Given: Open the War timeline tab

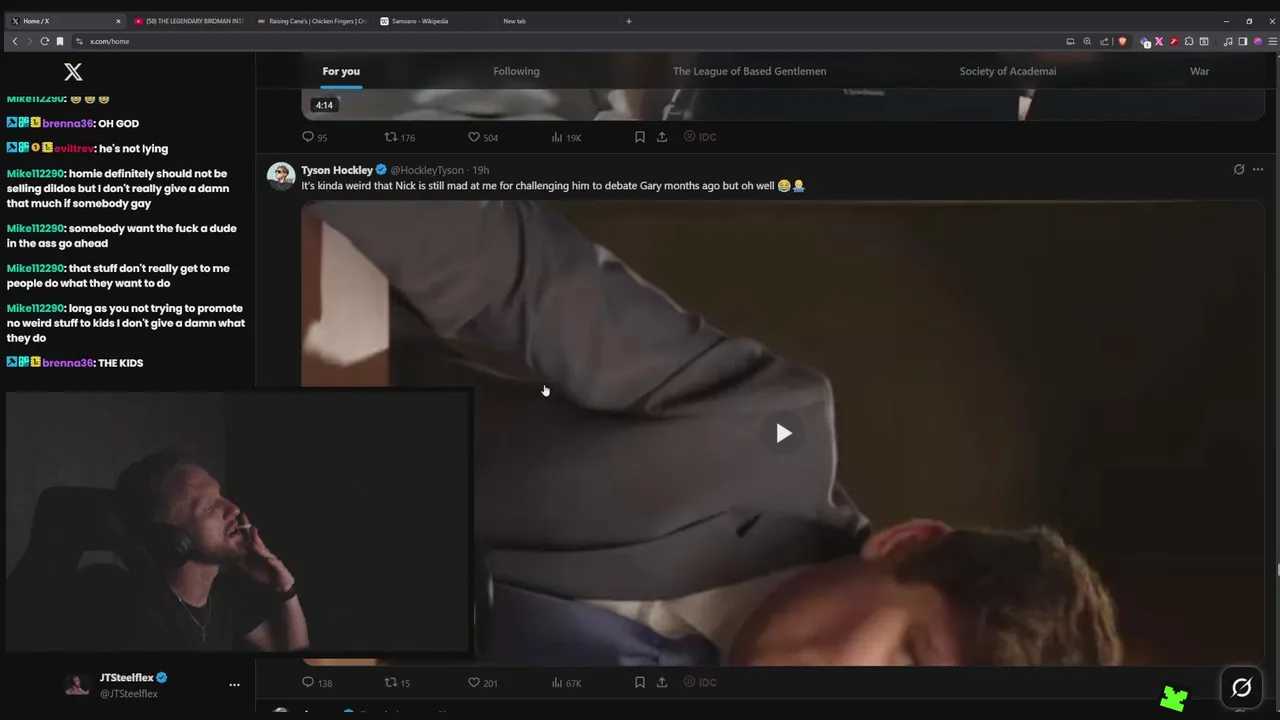Looking at the screenshot, I should click(x=1199, y=71).
